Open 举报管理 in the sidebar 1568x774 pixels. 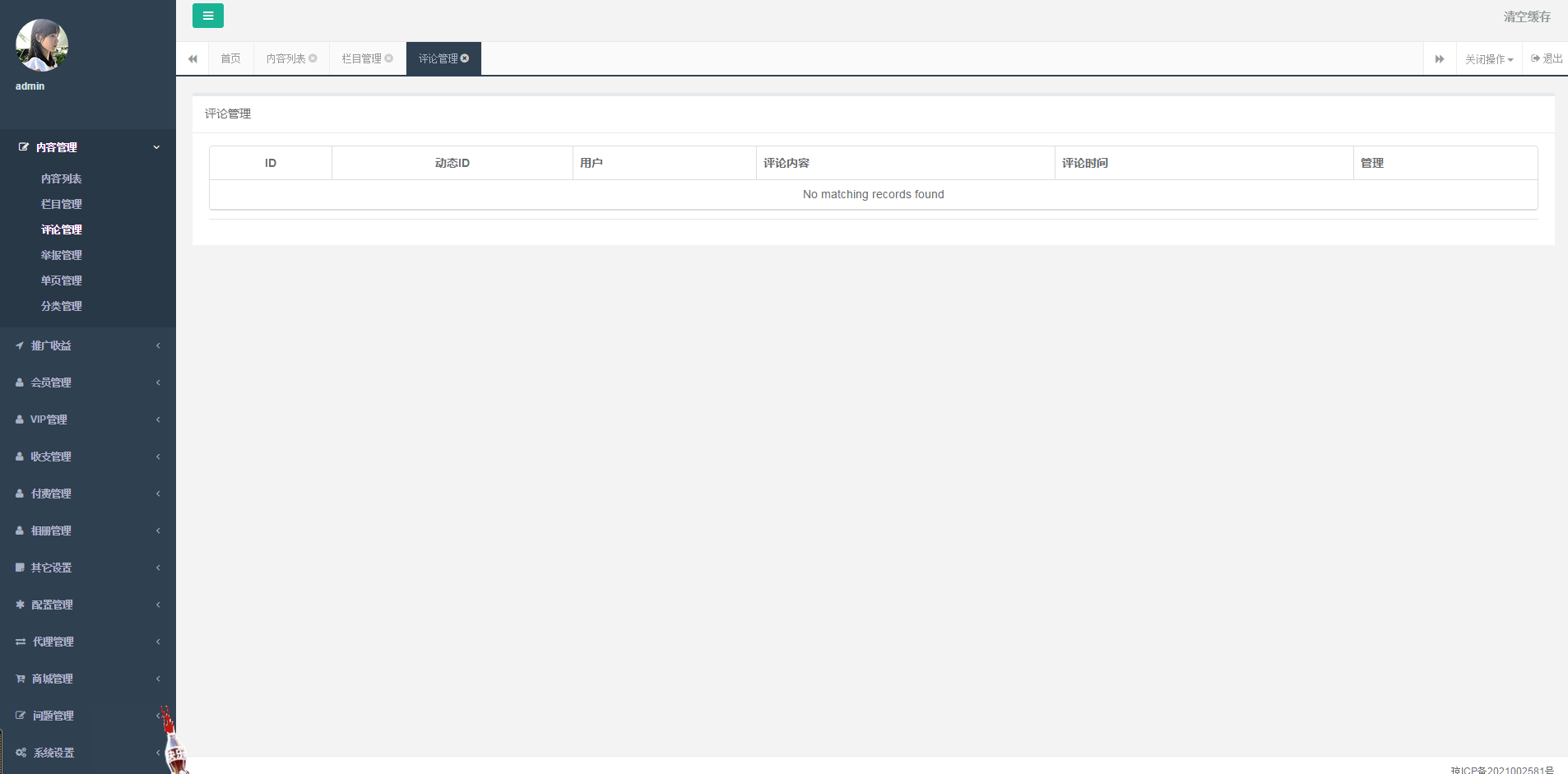click(62, 255)
